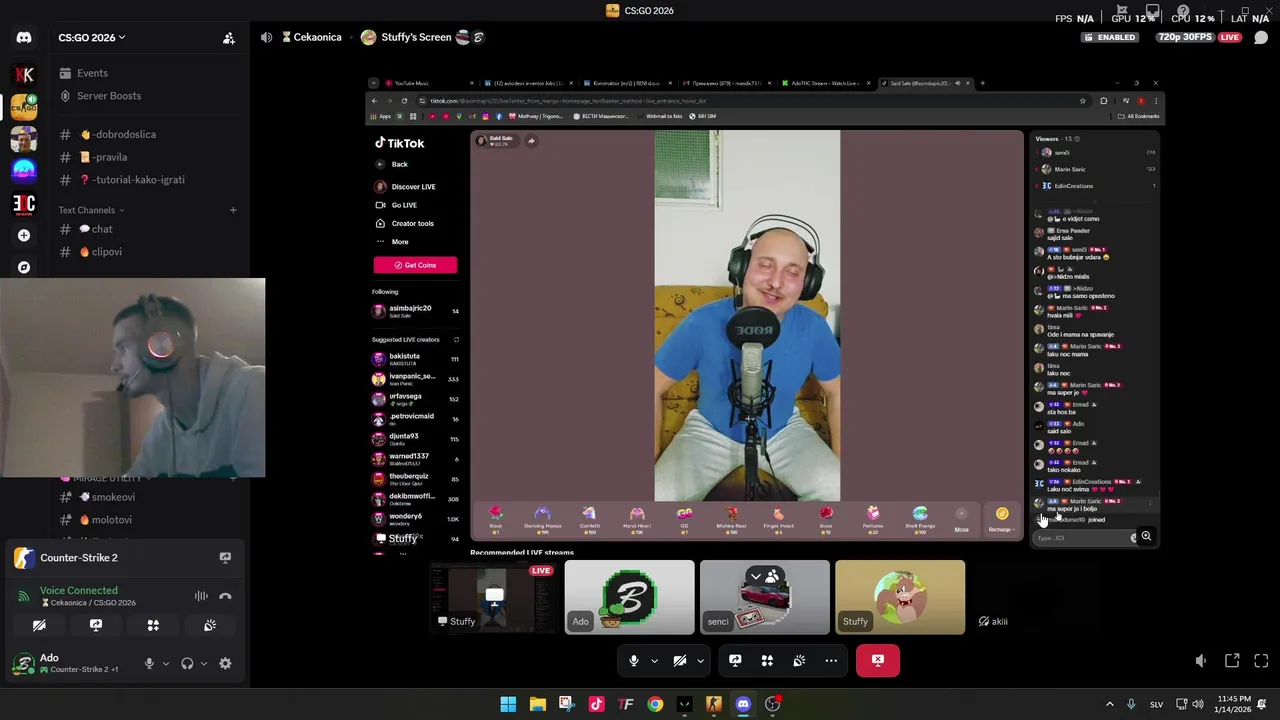Open TikTok app from taskbar

596,704
